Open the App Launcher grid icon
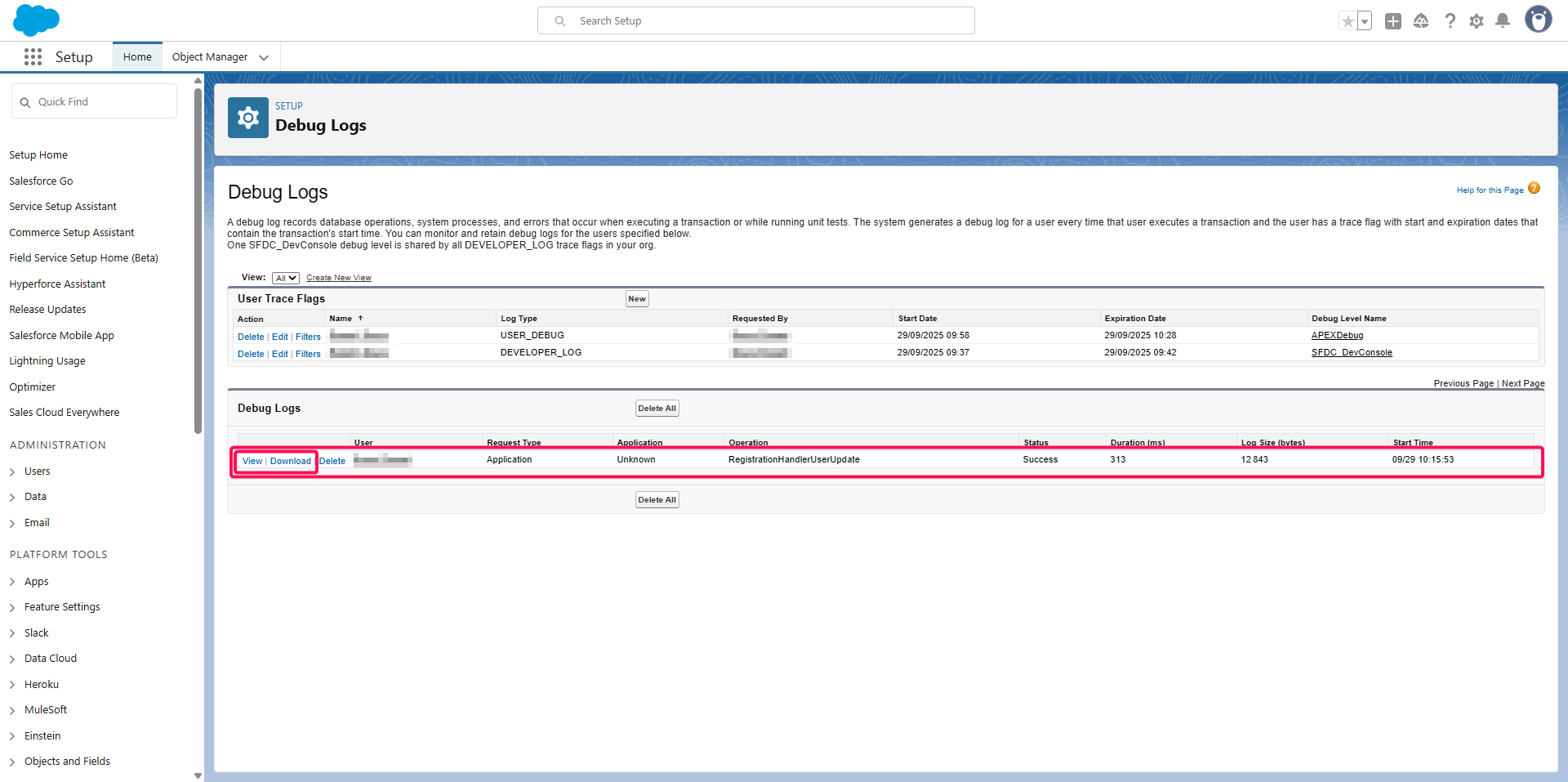The width and height of the screenshot is (1568, 782). (x=33, y=56)
